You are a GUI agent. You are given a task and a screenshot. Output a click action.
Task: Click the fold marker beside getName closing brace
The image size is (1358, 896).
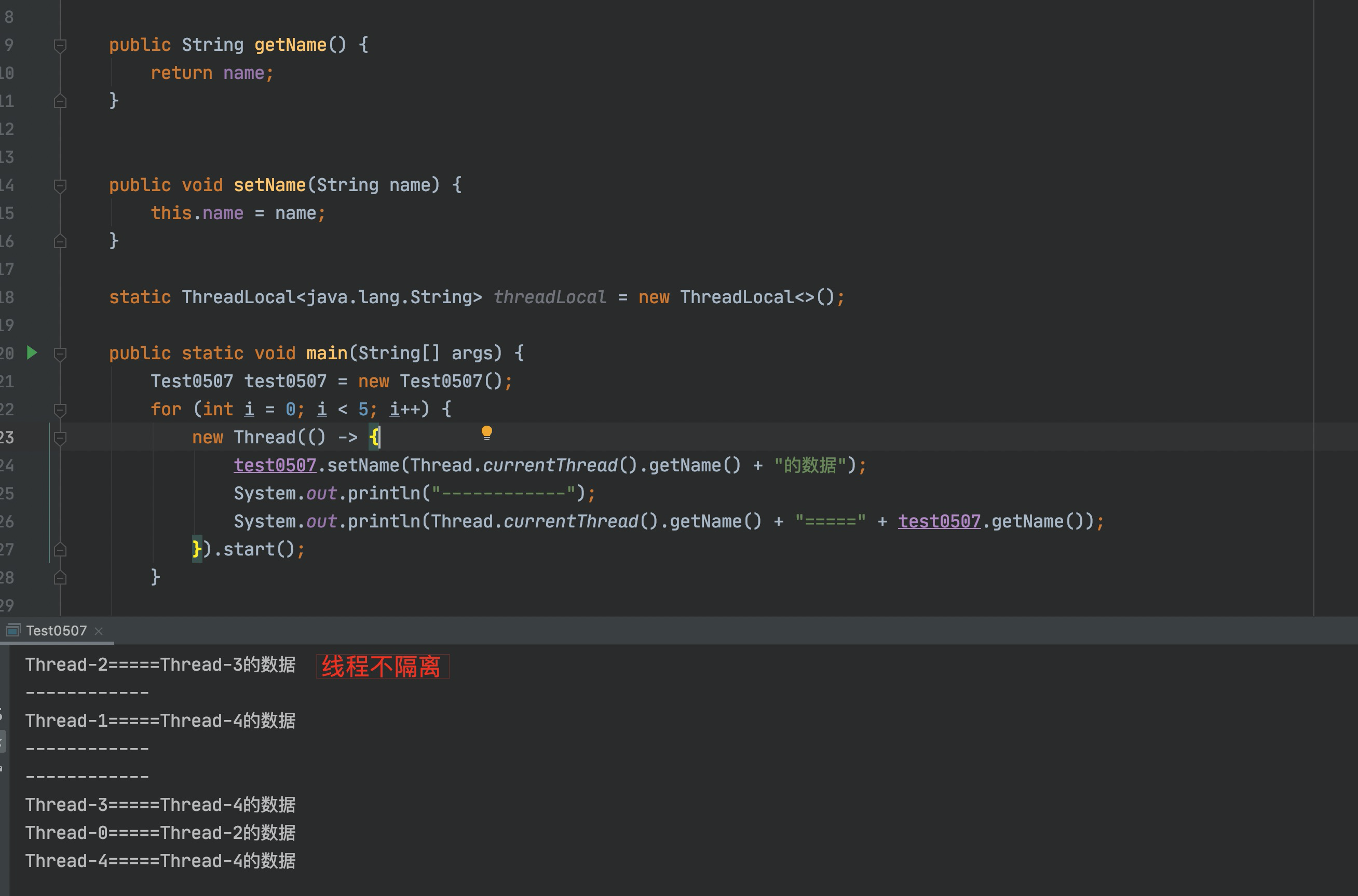59,101
